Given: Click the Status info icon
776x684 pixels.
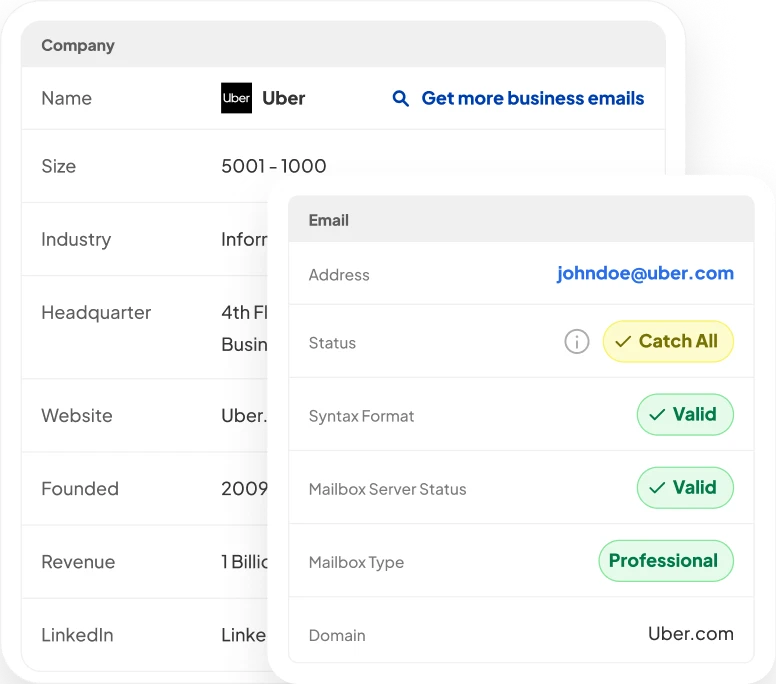Looking at the screenshot, I should (x=577, y=342).
